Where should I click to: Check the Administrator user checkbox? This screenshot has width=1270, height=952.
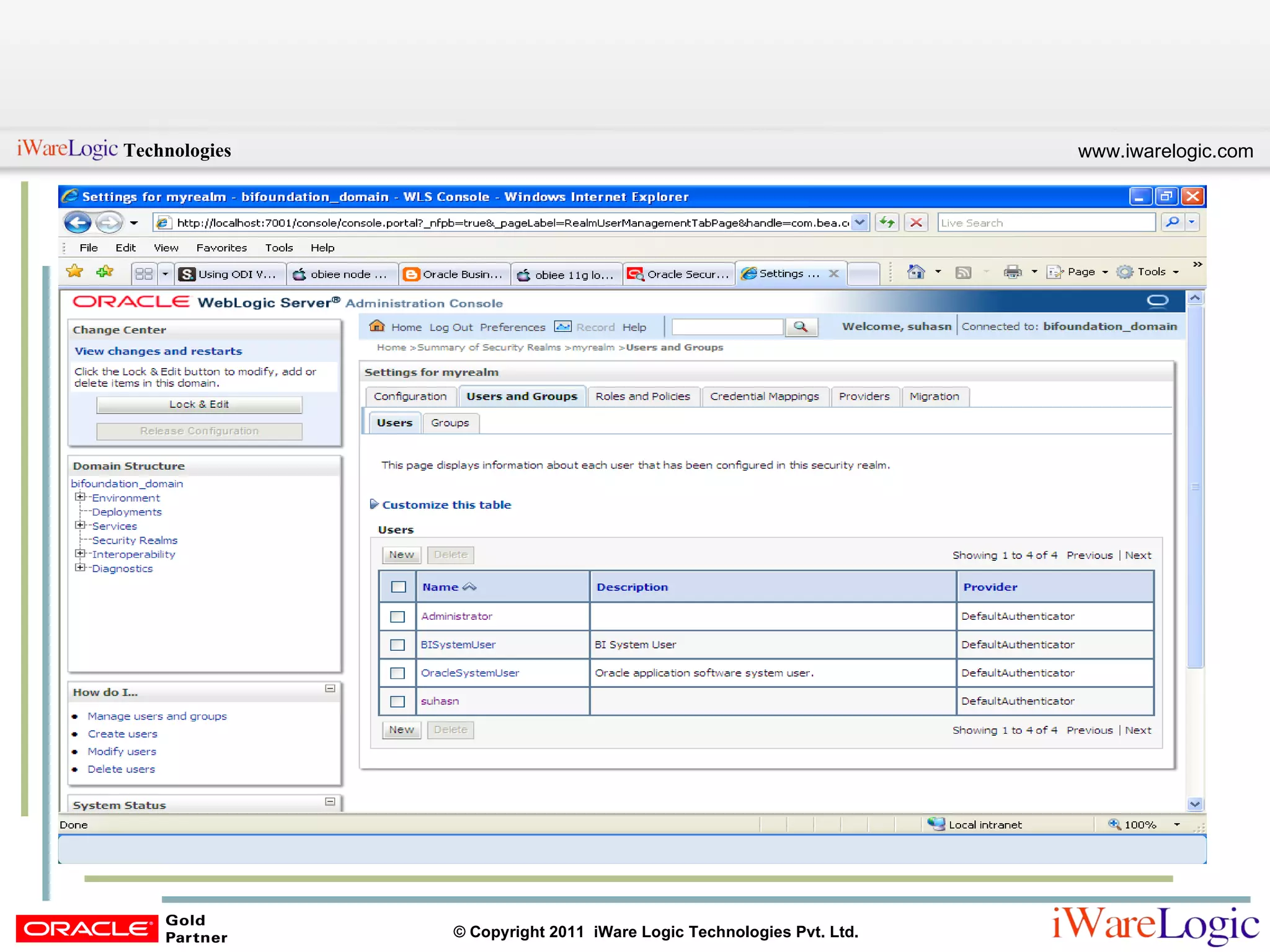click(397, 617)
